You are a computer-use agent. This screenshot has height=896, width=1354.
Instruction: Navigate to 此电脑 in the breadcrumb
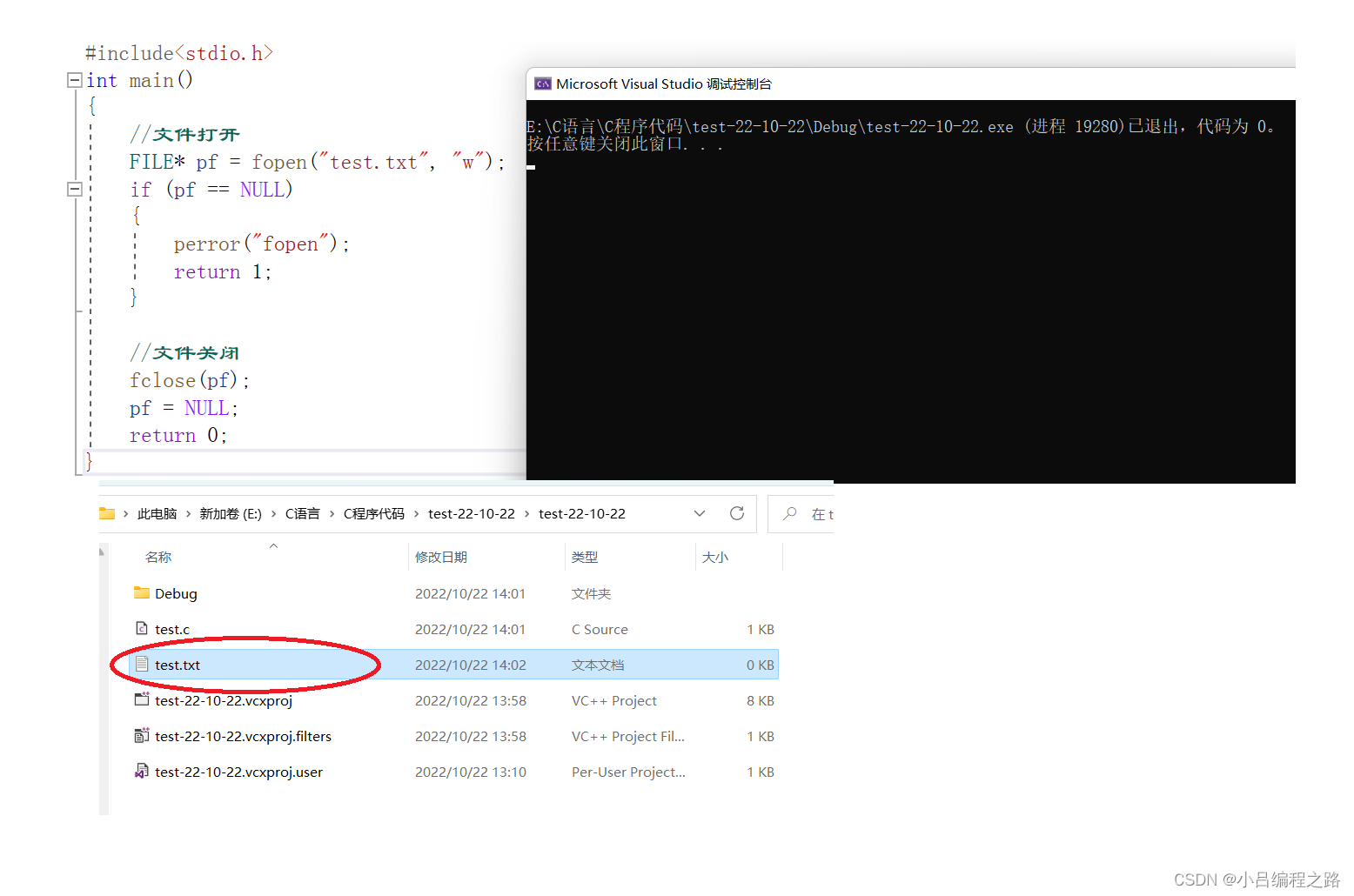[157, 514]
